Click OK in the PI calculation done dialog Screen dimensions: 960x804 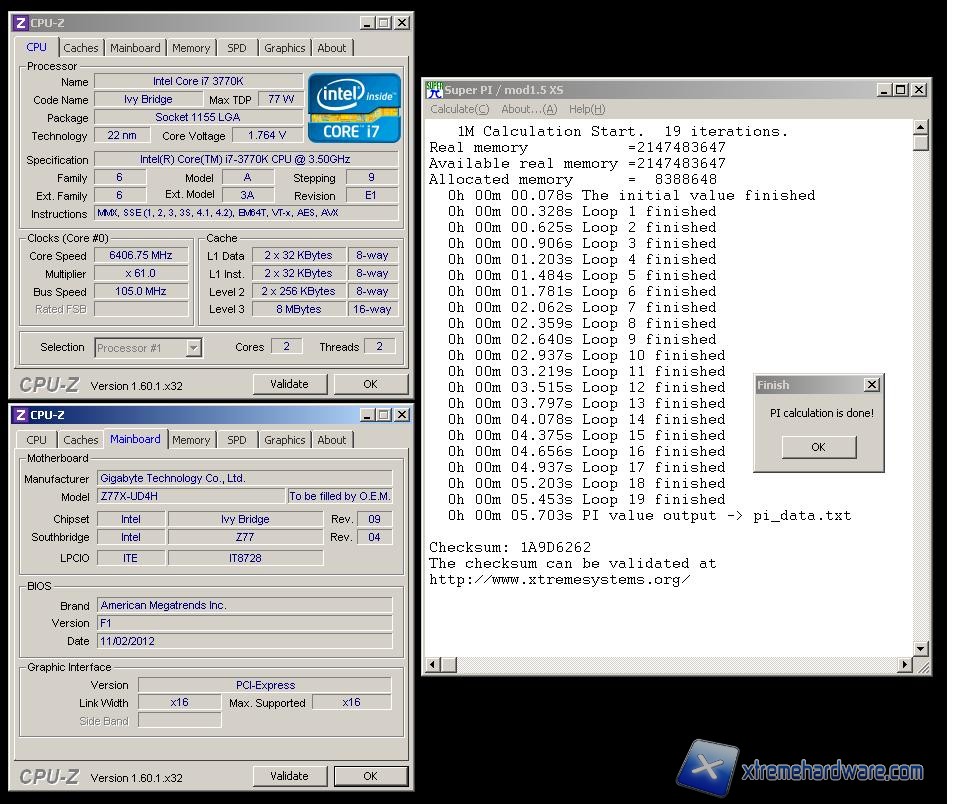pyautogui.click(x=818, y=447)
